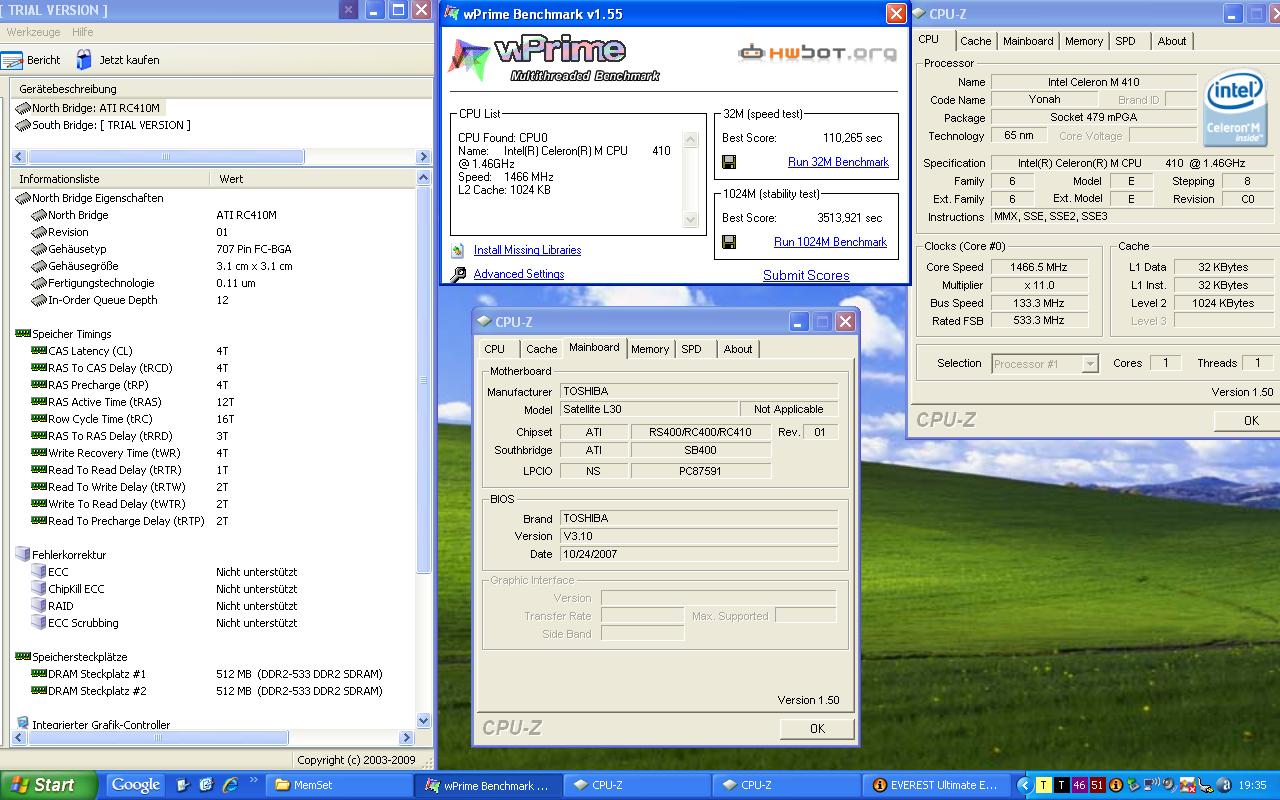Viewport: 1280px width, 800px height.
Task: Click the Advanced Settings wrench icon
Action: [458, 274]
